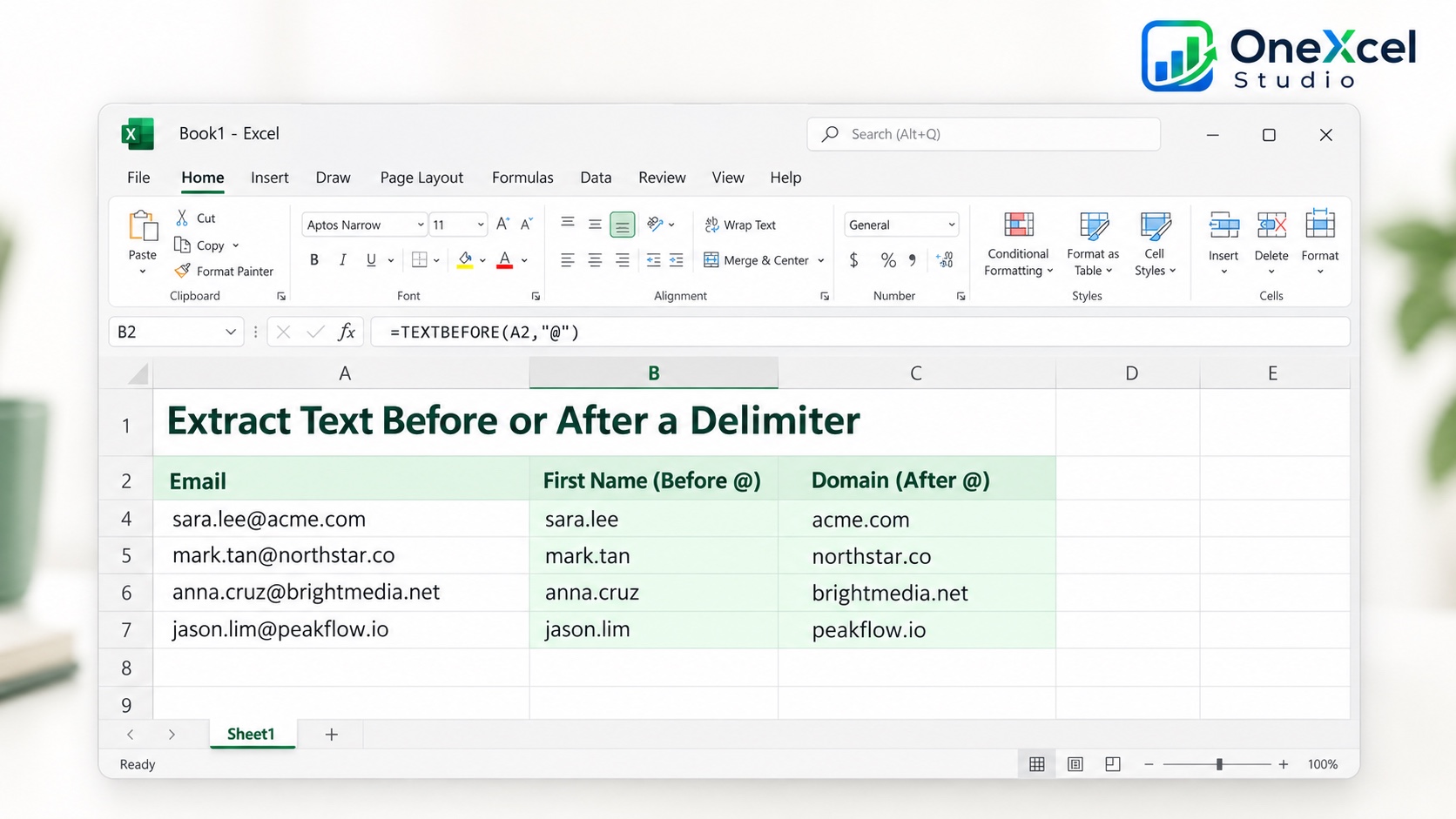This screenshot has height=819, width=1456.
Task: Switch to the Insert tab
Action: click(x=270, y=178)
